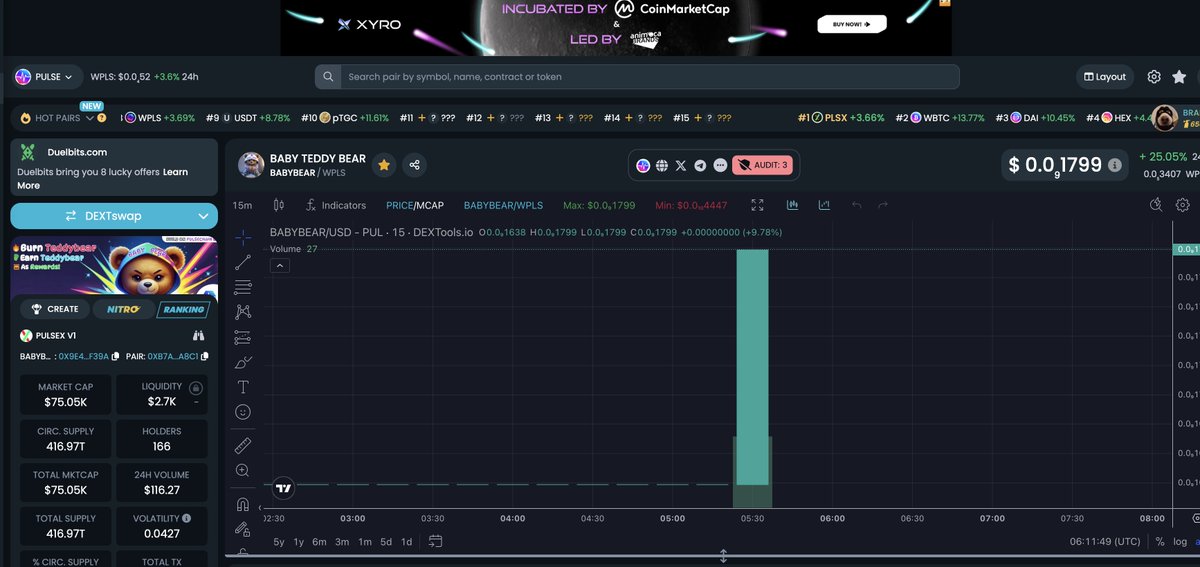Show price info next to $0.0₉1799
Viewport: 1200px width, 567px height.
coord(1115,165)
